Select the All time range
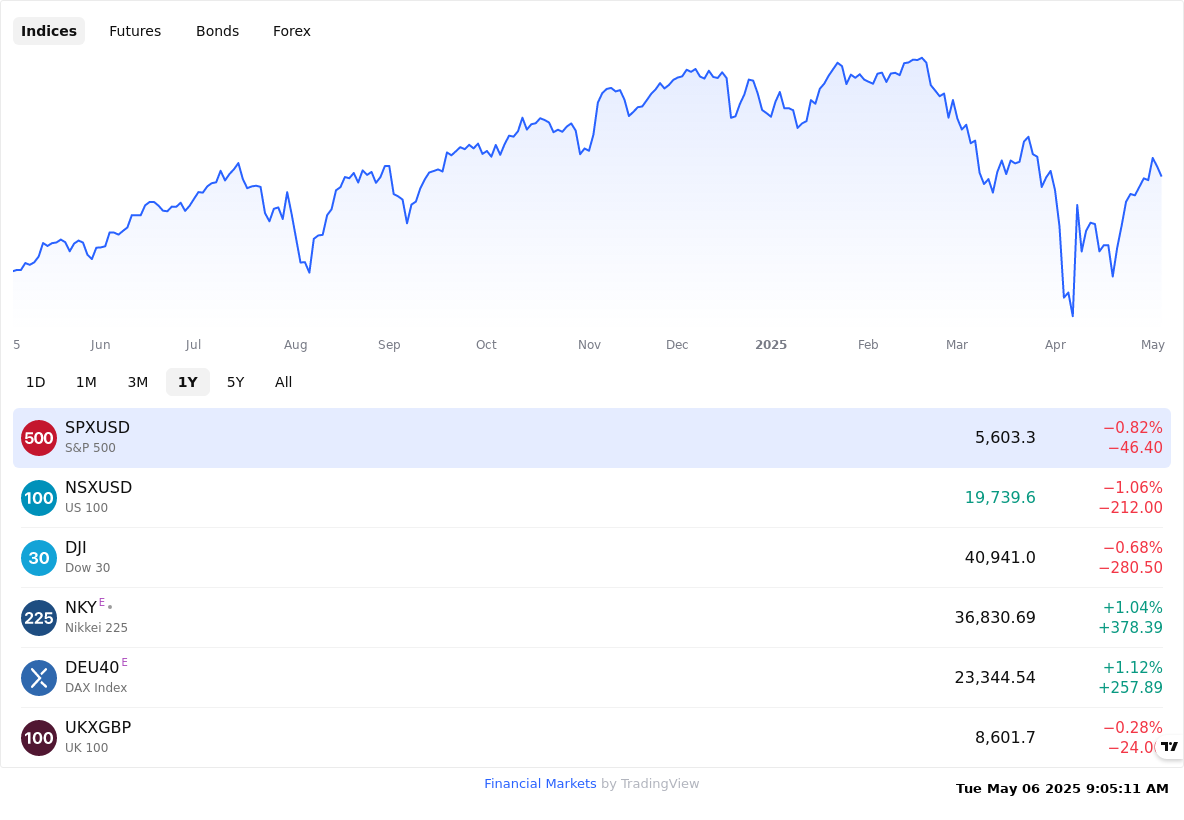Screen dimensions: 1184x820 (x=283, y=382)
